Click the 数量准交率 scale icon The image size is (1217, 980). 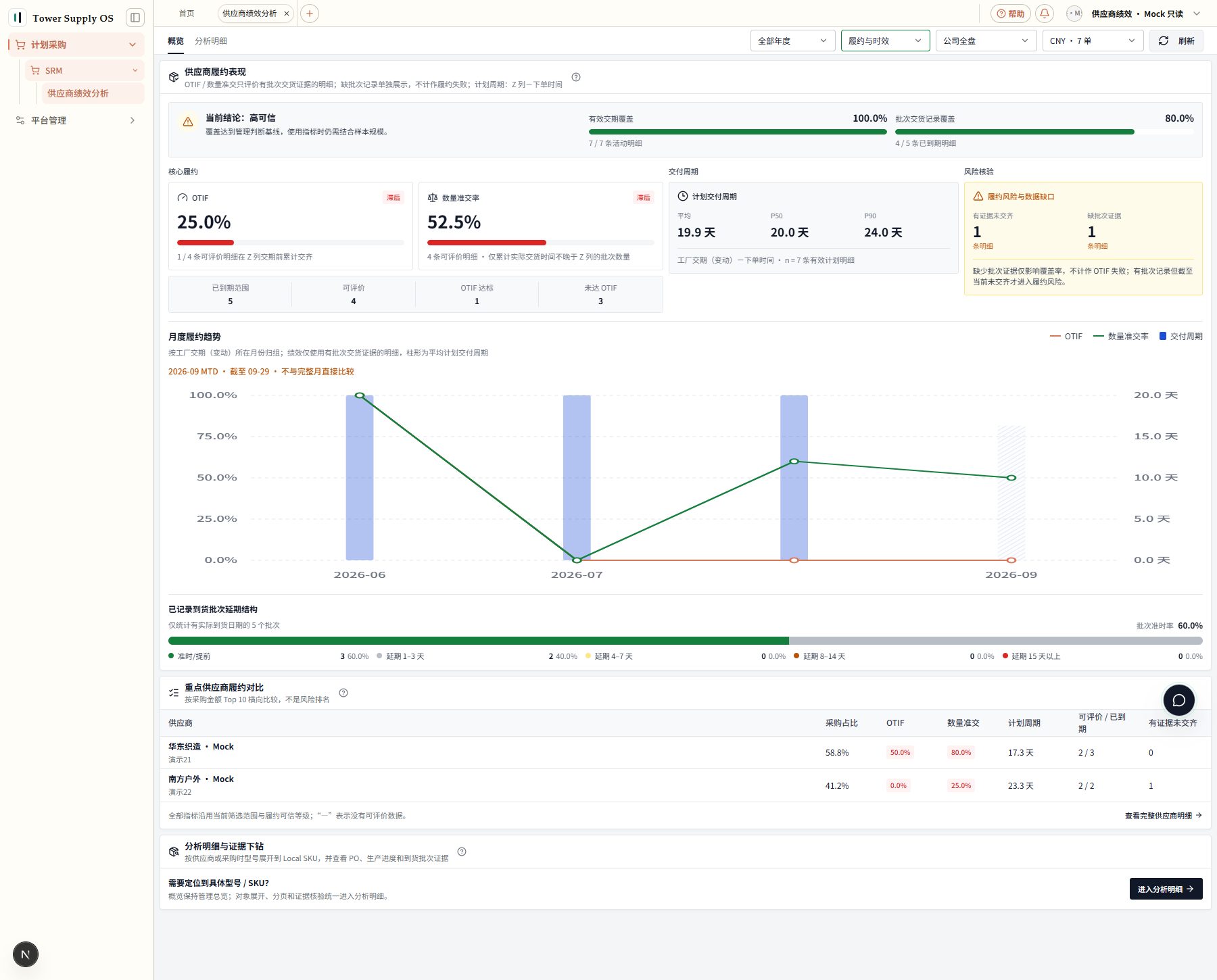[x=433, y=197]
